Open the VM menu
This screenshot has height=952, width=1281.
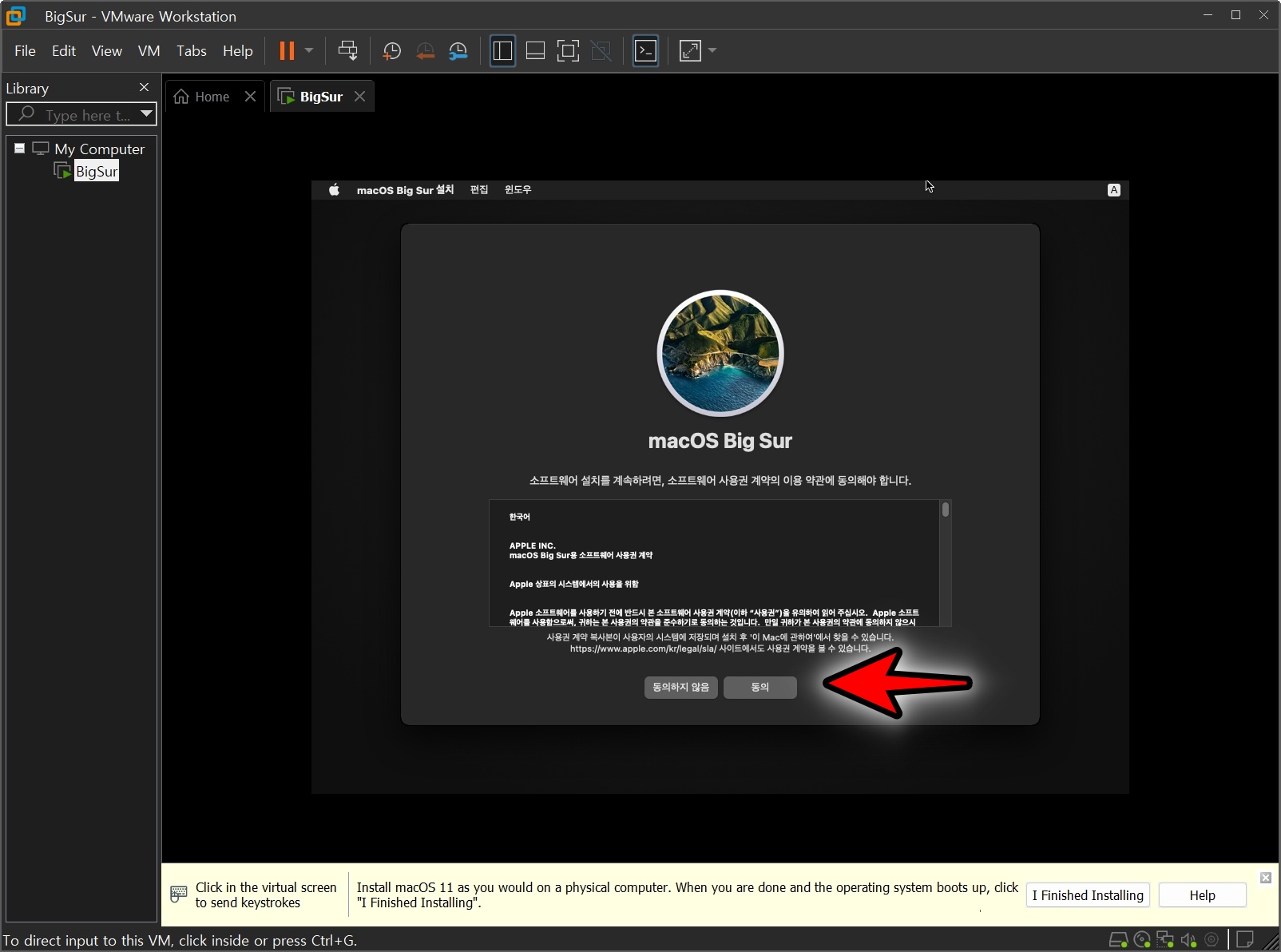(x=149, y=51)
